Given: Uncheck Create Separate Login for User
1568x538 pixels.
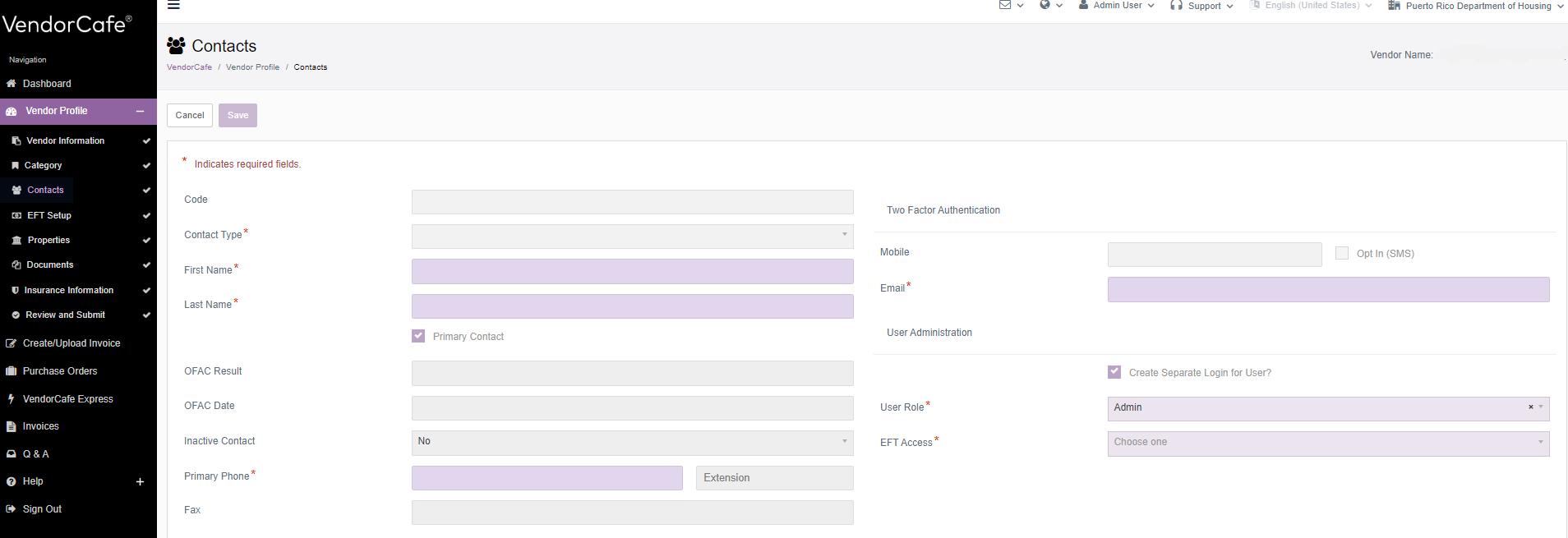Looking at the screenshot, I should click(x=1114, y=372).
